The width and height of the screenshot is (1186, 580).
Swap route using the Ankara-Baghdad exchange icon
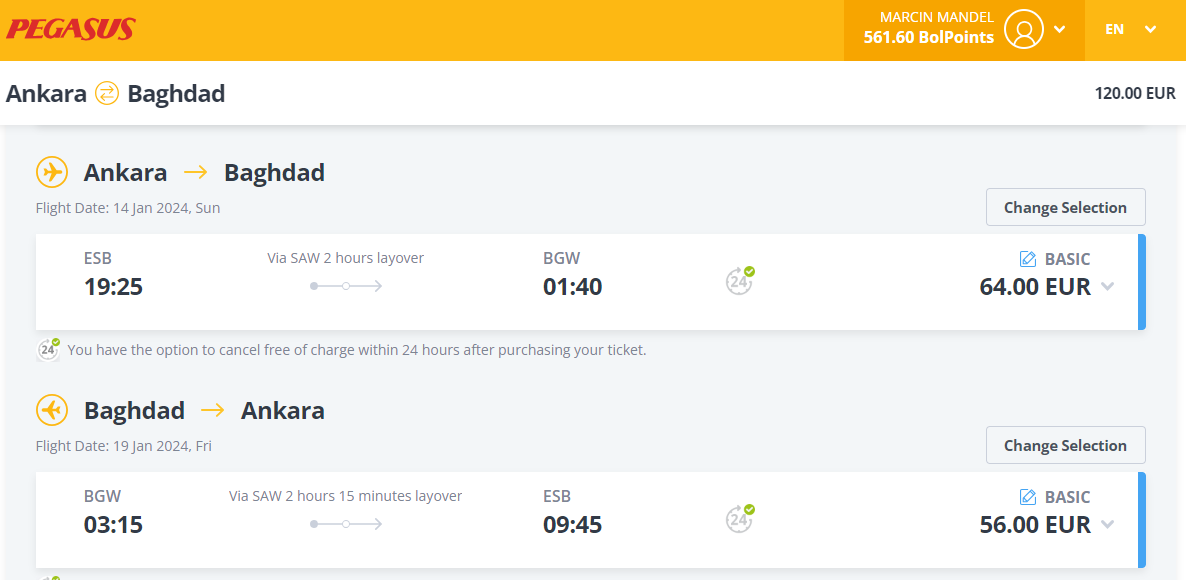(107, 94)
